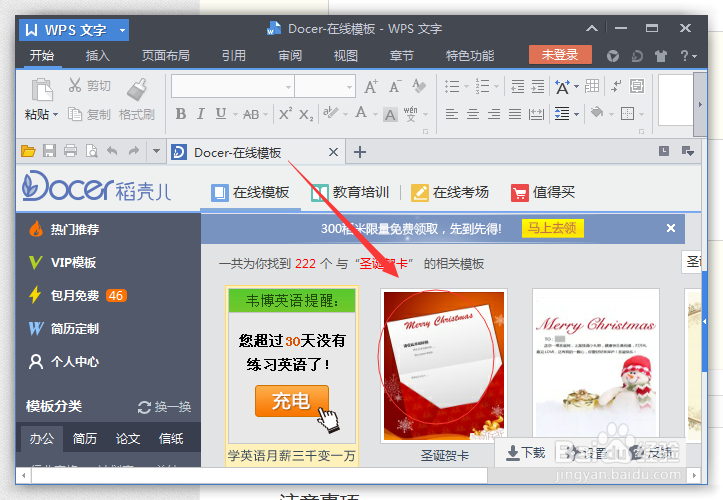The image size is (723, 500).
Task: Click the 下载 download button
Action: [525, 453]
